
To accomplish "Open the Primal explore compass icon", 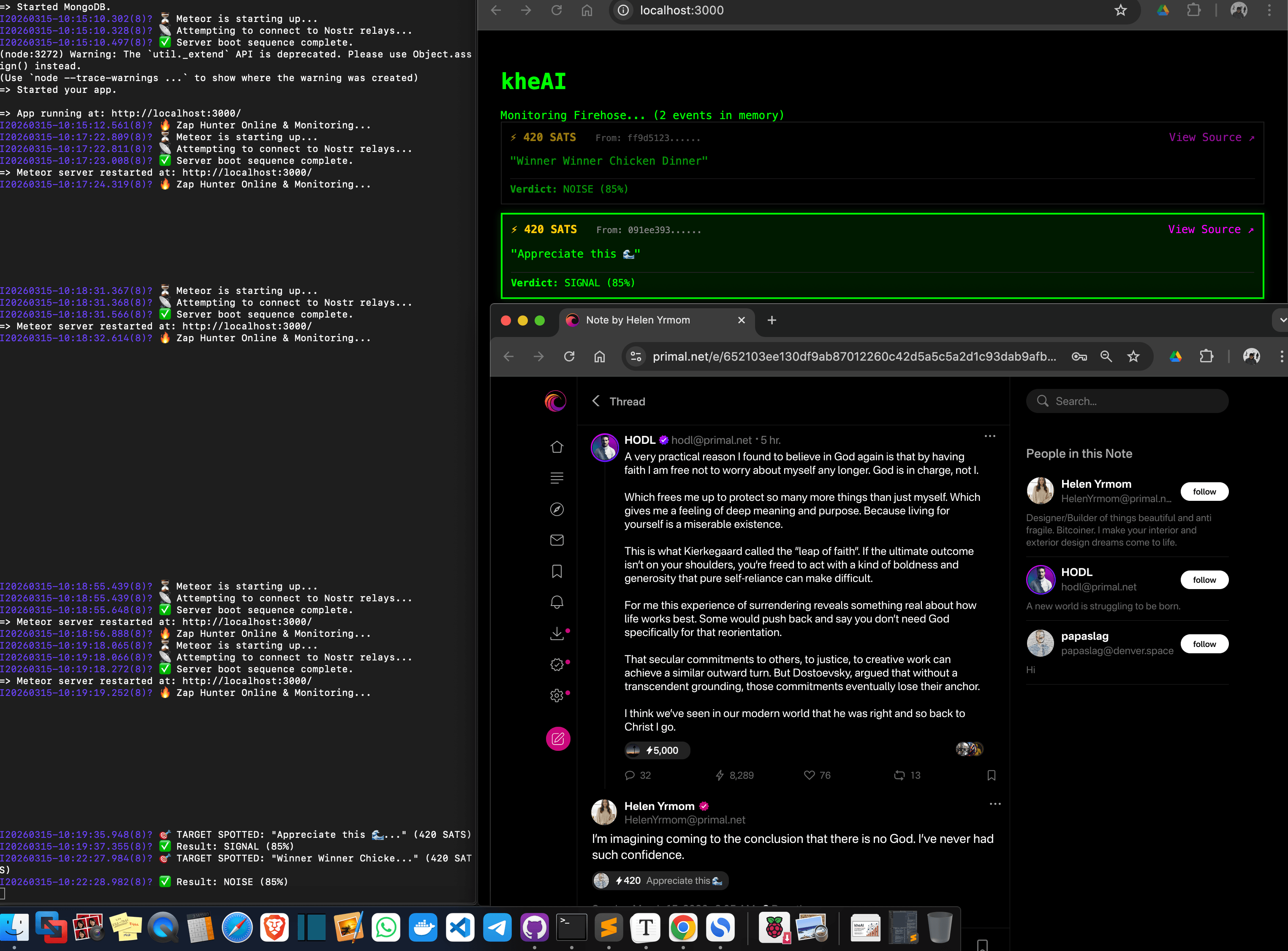I will (x=557, y=509).
